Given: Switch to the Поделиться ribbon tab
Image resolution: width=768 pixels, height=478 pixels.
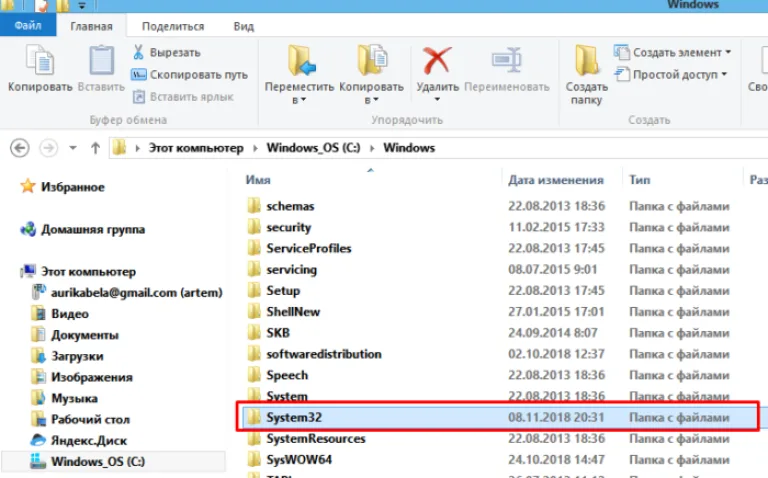Looking at the screenshot, I should point(173,26).
